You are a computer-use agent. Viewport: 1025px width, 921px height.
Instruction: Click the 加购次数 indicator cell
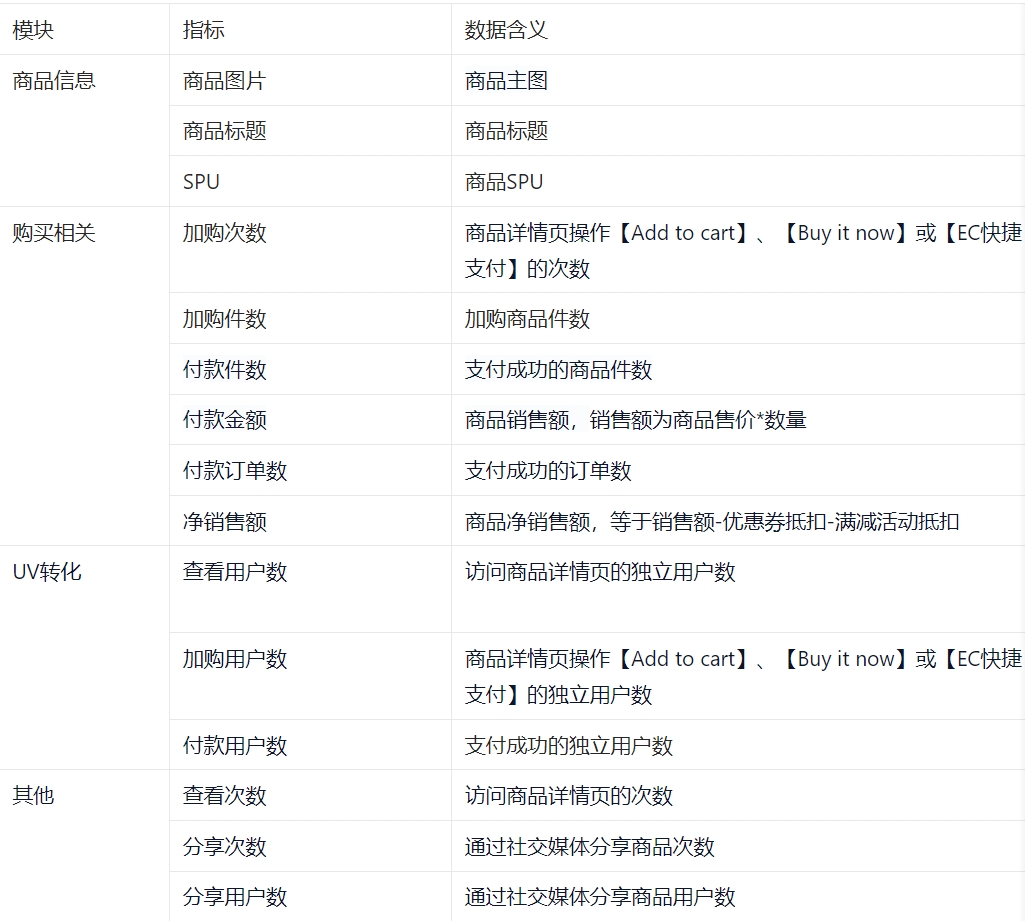click(225, 233)
